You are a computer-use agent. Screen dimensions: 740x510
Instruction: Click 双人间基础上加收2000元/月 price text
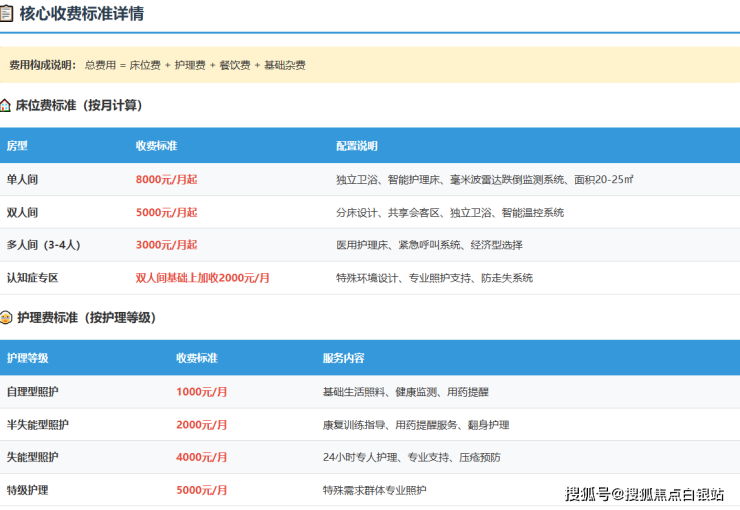203,278
